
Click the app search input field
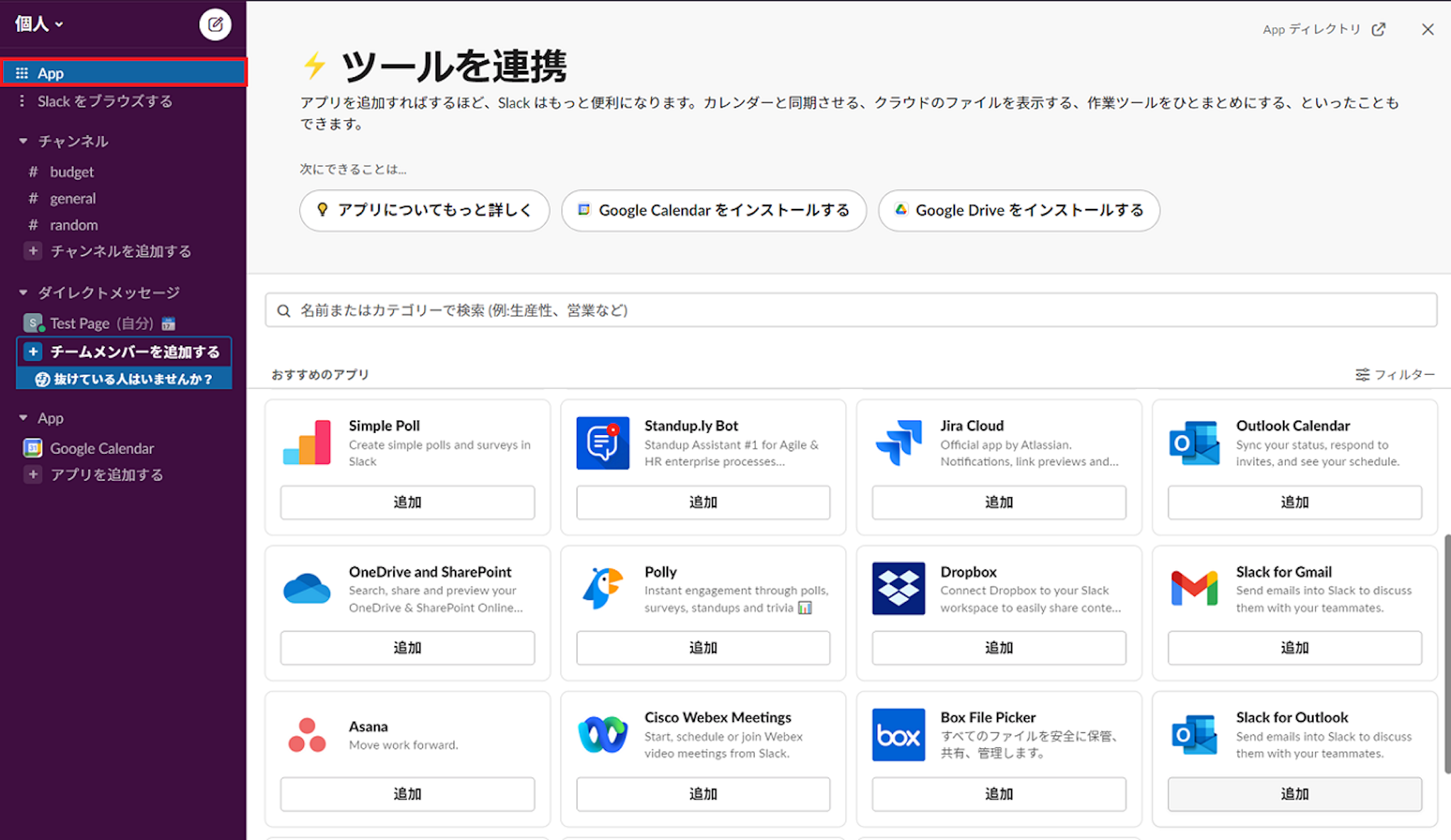tap(850, 310)
